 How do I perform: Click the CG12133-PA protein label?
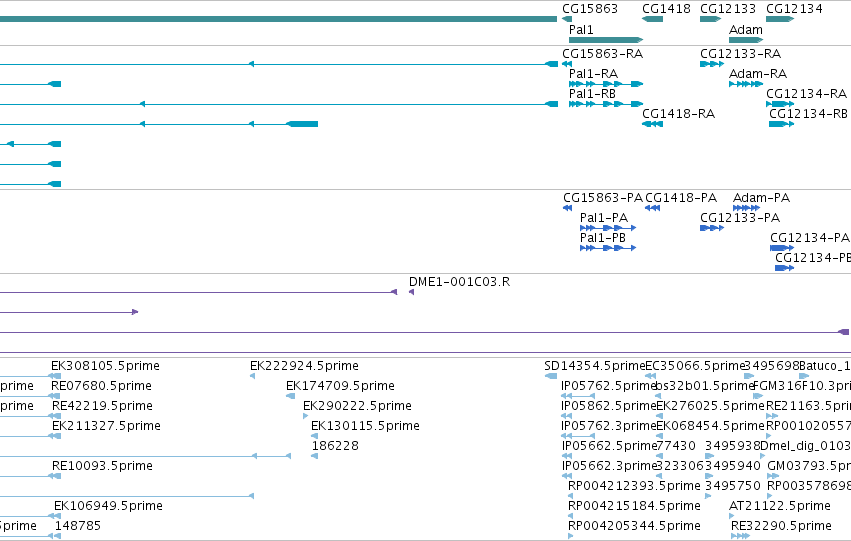740,218
